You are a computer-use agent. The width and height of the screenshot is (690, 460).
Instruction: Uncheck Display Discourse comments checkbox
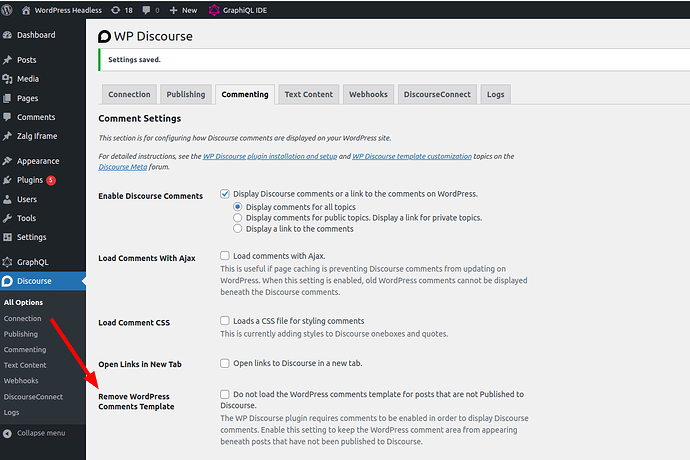point(225,194)
